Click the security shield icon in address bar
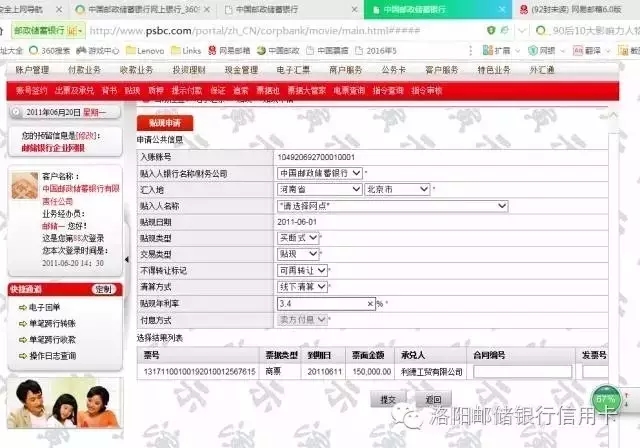Image resolution: width=640 pixels, height=448 pixels. click(491, 30)
